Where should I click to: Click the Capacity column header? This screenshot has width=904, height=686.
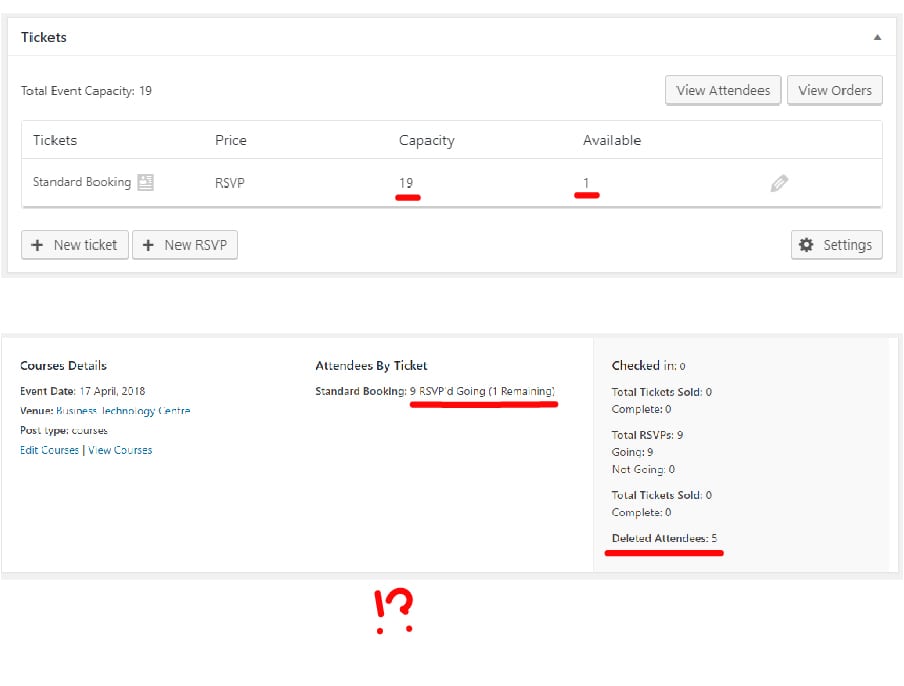426,140
